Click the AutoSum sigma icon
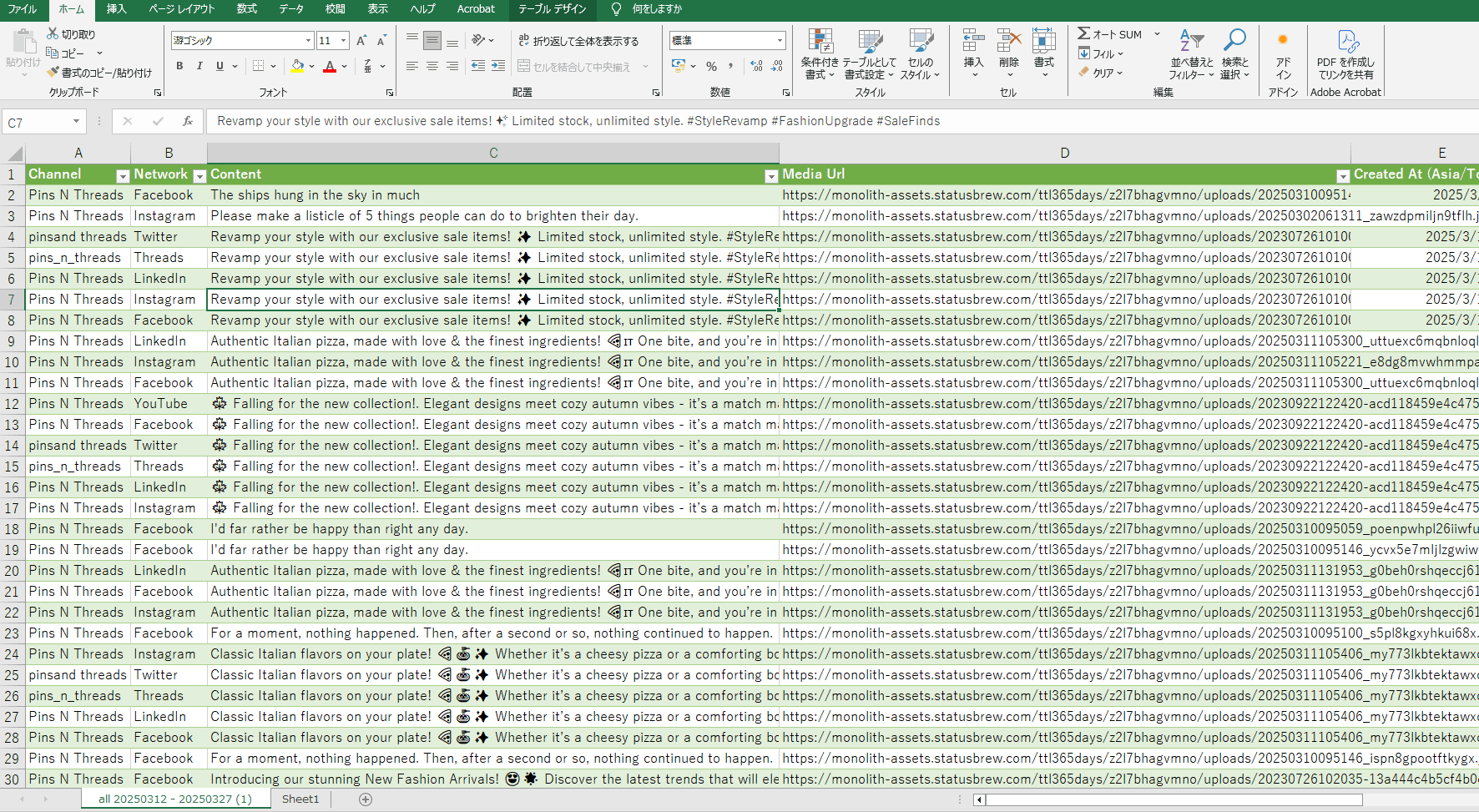 (x=1083, y=34)
